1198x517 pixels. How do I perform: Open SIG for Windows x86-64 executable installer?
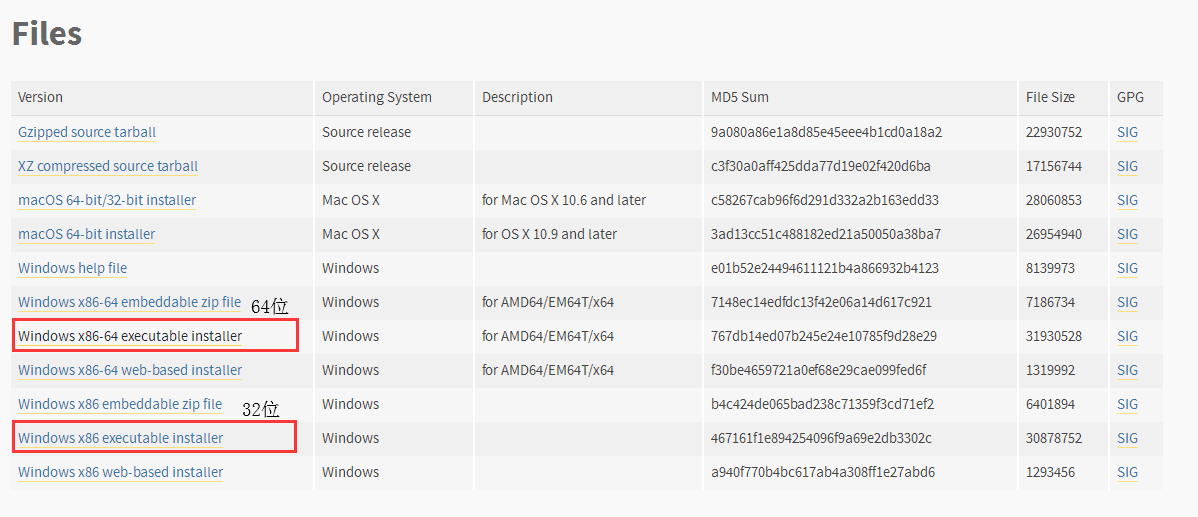coord(1127,336)
